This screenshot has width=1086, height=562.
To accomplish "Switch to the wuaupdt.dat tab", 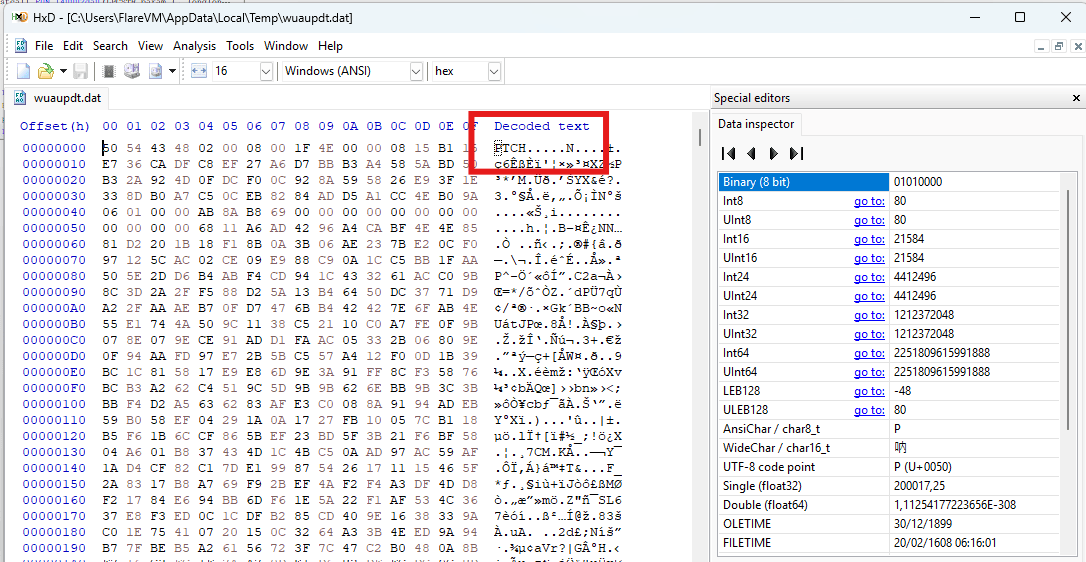I will 59,98.
